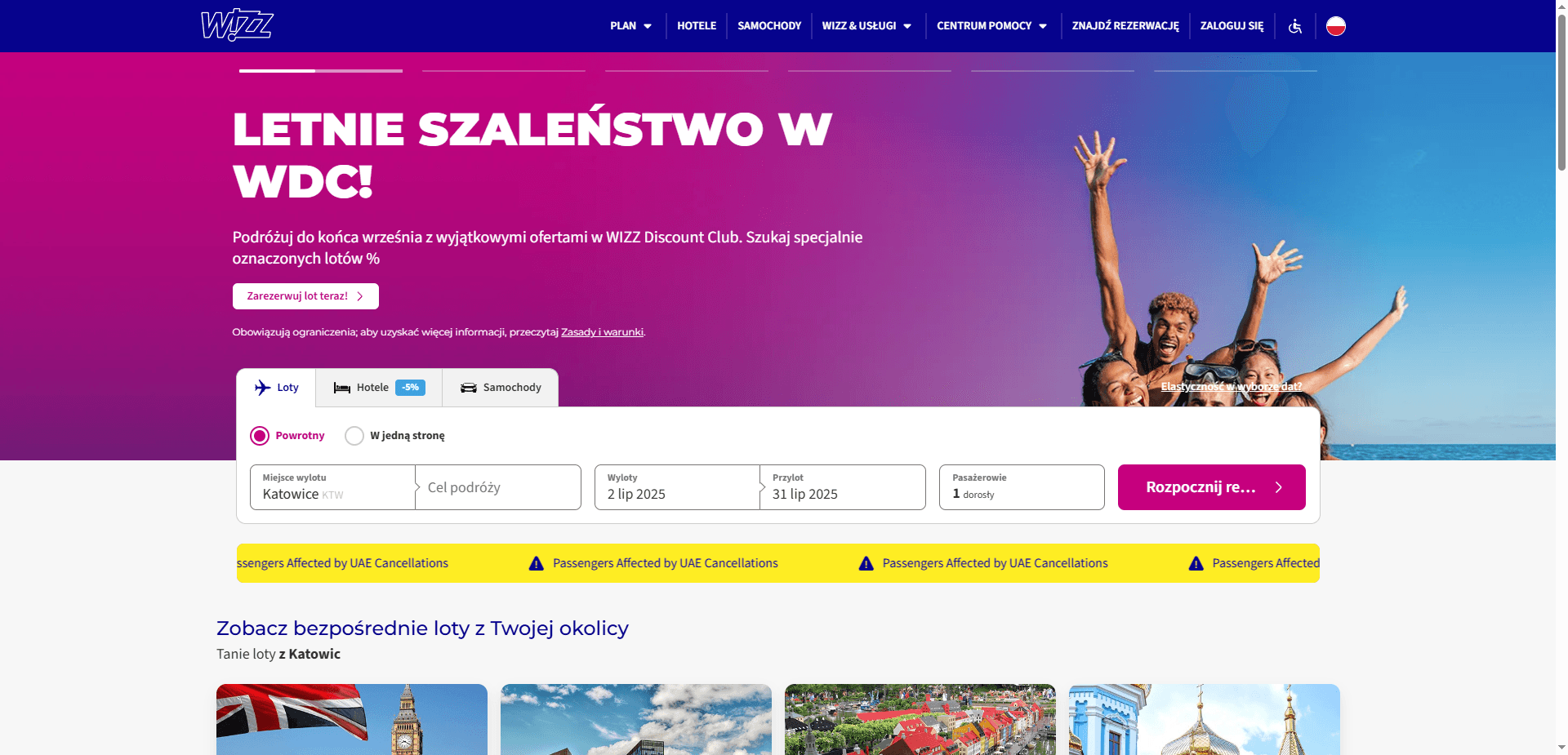Open HOTELE in the top menu
The width and height of the screenshot is (1568, 755).
(x=697, y=26)
